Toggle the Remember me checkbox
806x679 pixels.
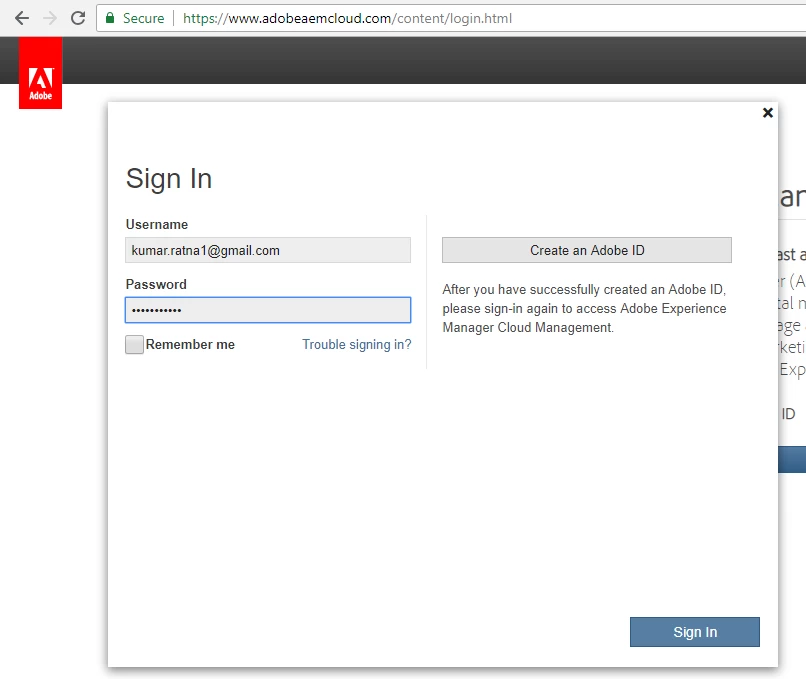(x=134, y=344)
